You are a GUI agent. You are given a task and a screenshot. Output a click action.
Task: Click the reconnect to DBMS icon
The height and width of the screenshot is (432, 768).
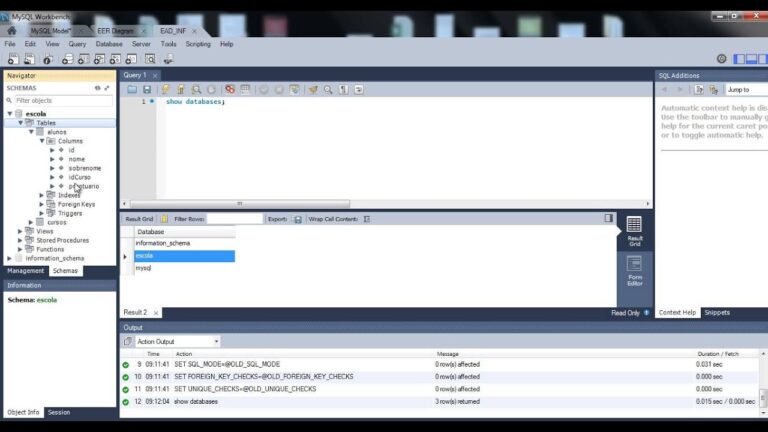coord(168,59)
